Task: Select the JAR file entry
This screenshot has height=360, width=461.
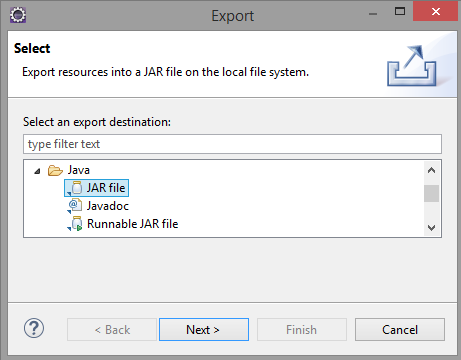Action: point(96,188)
